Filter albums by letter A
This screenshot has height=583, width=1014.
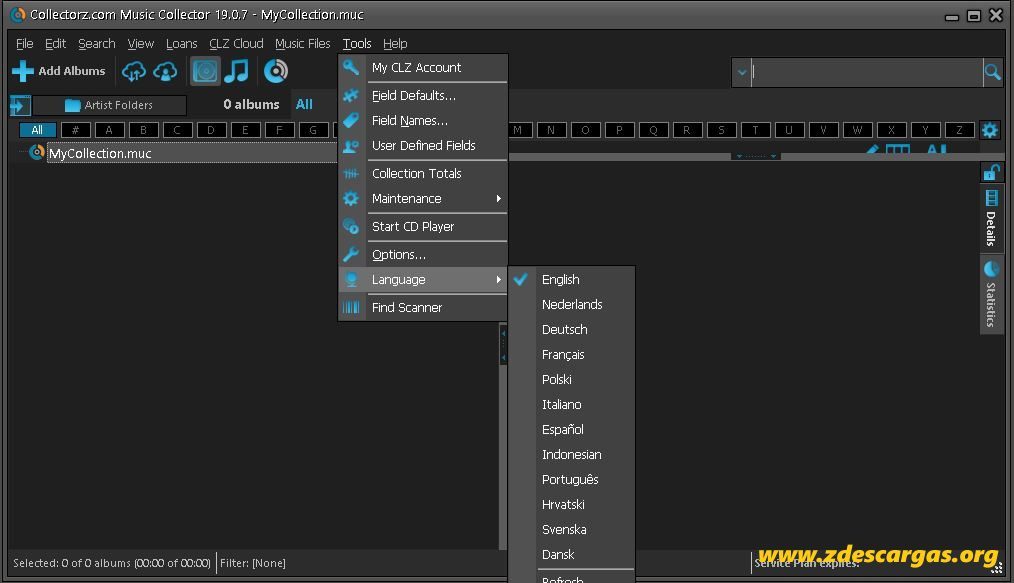(109, 130)
